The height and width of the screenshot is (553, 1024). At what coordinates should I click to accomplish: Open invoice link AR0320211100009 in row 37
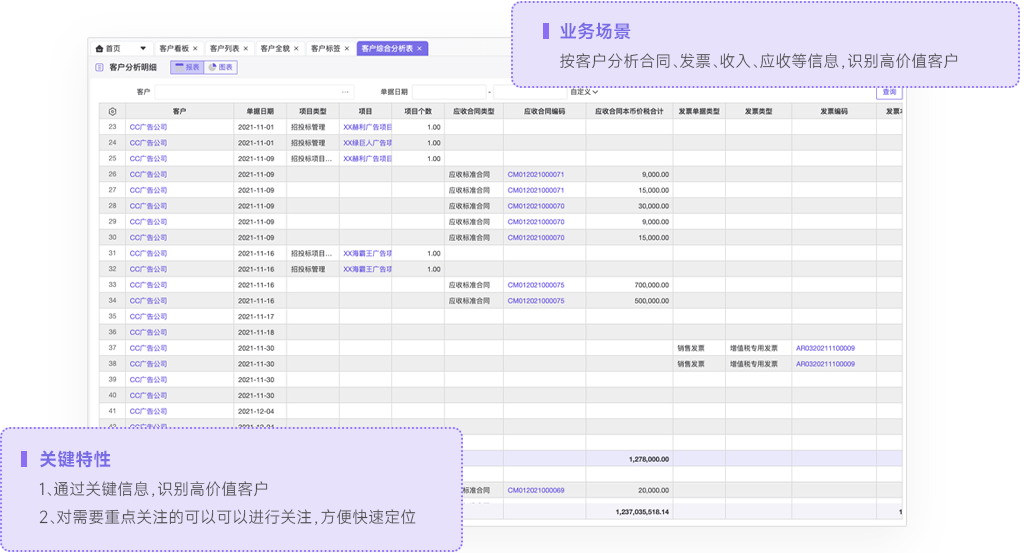coord(825,348)
